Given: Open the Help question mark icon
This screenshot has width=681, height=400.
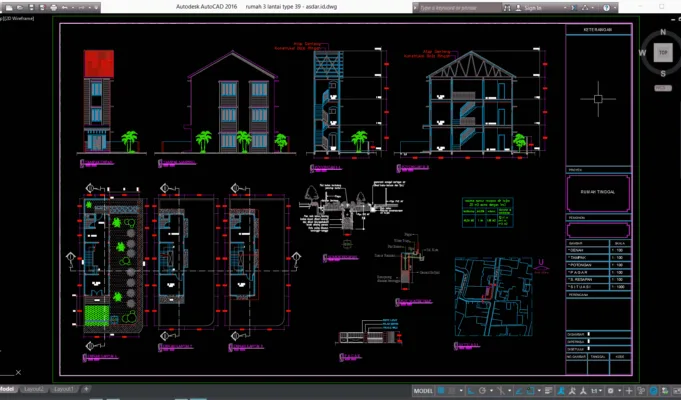Looking at the screenshot, I should 606,8.
